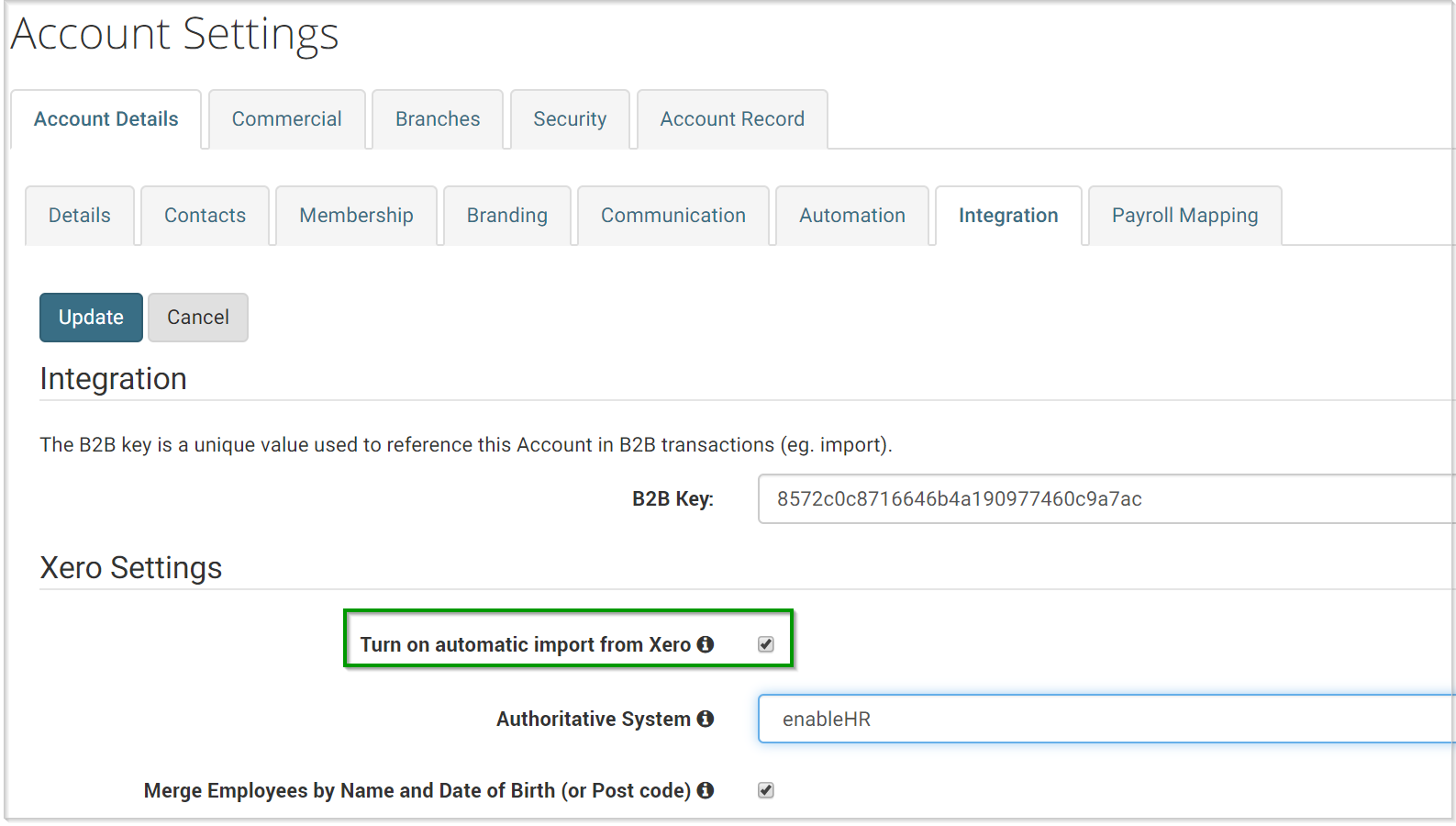The image size is (1456, 826).
Task: Go to Branches tab
Action: point(438,119)
